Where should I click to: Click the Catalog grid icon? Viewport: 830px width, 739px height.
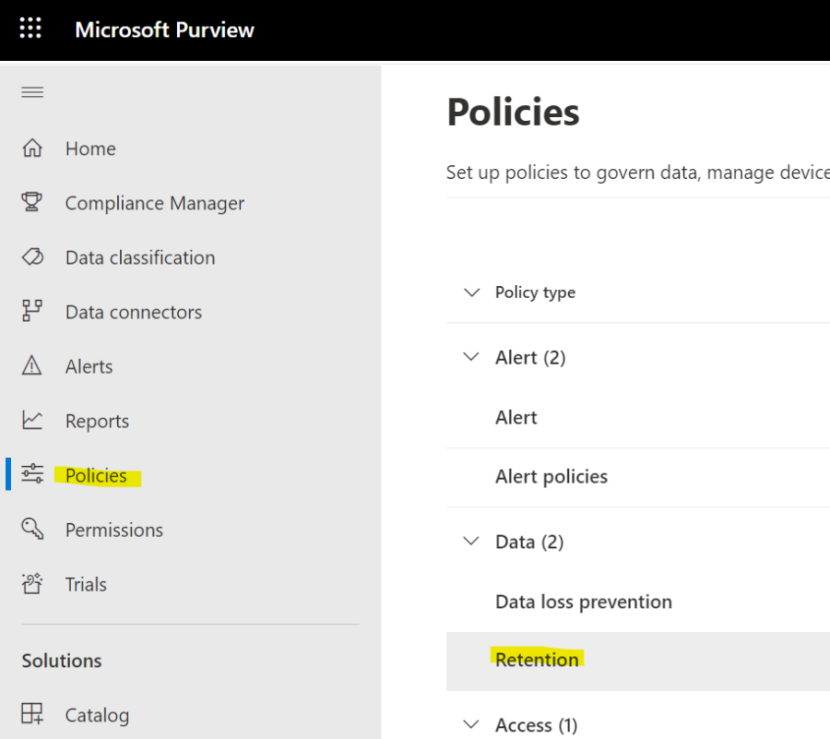coord(32,714)
